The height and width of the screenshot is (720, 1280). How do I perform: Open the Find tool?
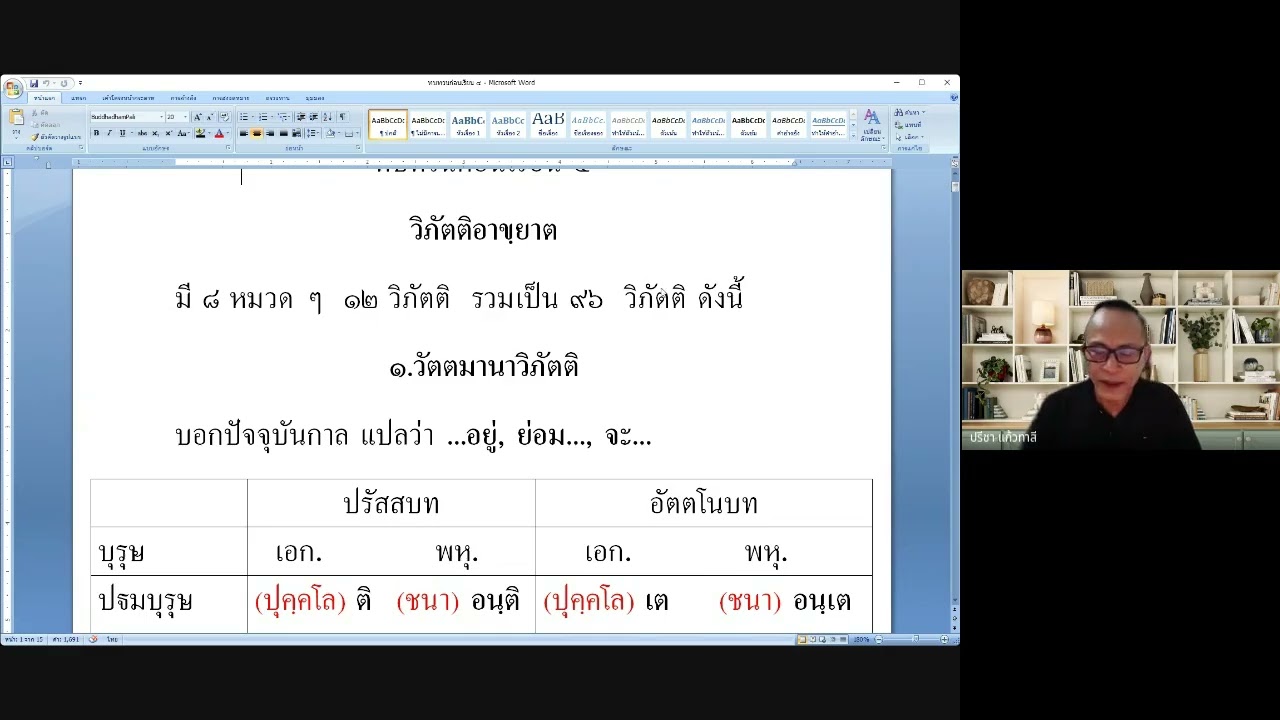909,113
